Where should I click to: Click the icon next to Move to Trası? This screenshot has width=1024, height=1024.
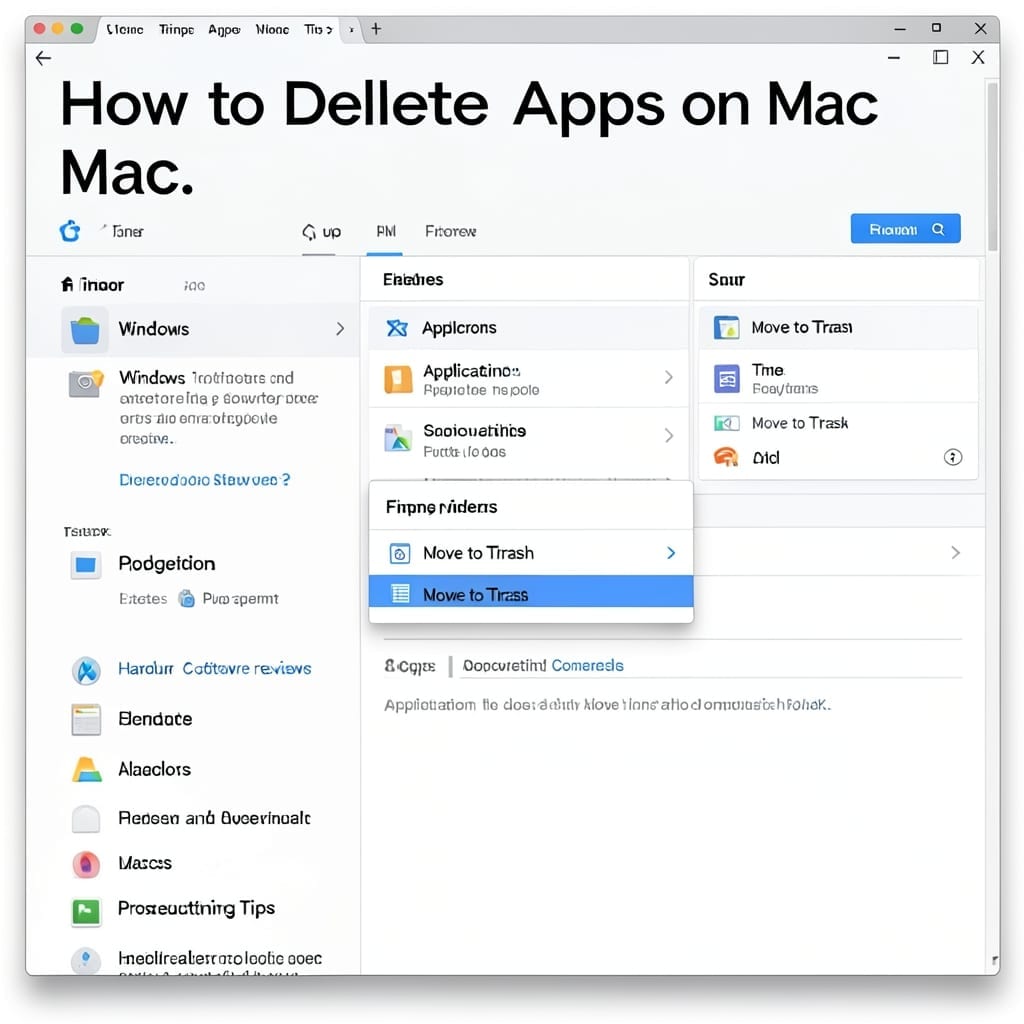pos(727,327)
